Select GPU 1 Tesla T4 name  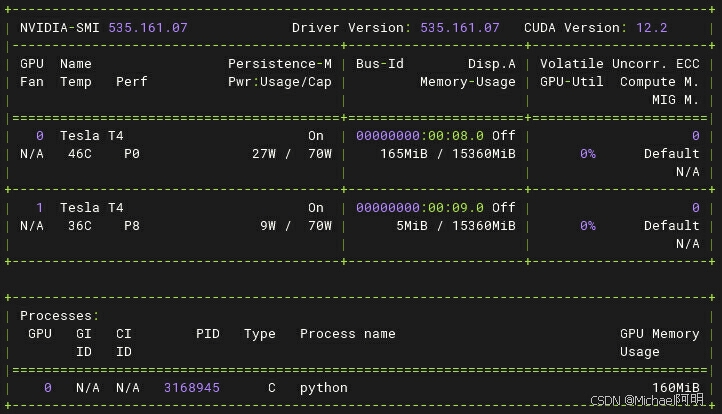92,208
